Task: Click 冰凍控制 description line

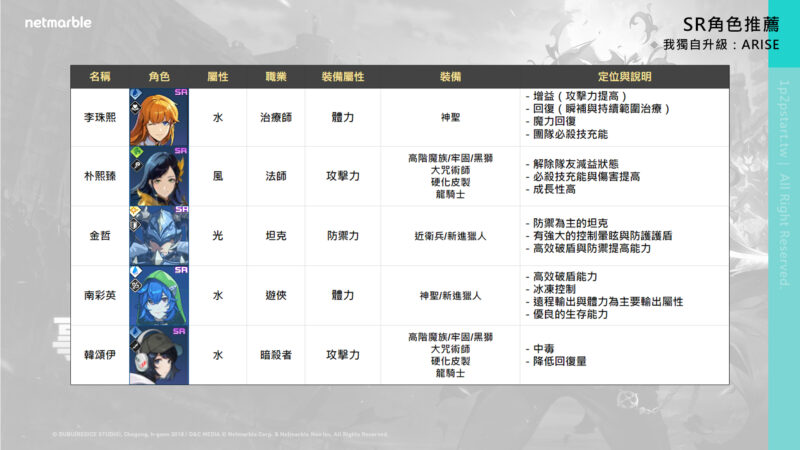Action: point(551,289)
